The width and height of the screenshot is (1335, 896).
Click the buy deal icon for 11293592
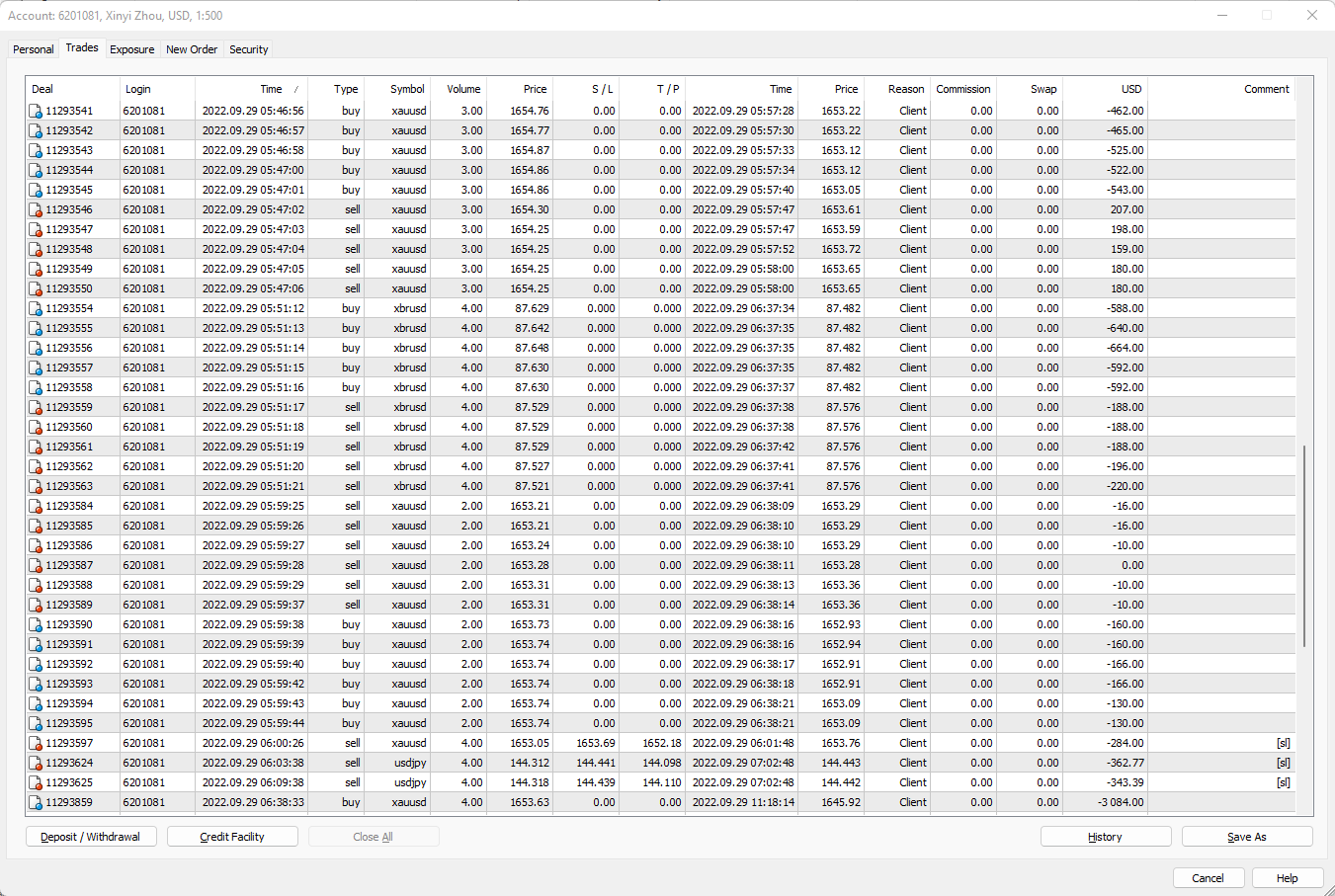click(x=36, y=664)
